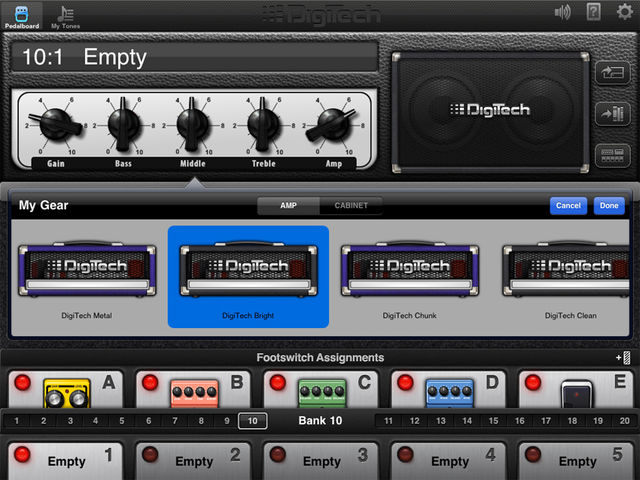Select bank 3 in bank strip
The width and height of the screenshot is (640, 480).
click(x=70, y=421)
